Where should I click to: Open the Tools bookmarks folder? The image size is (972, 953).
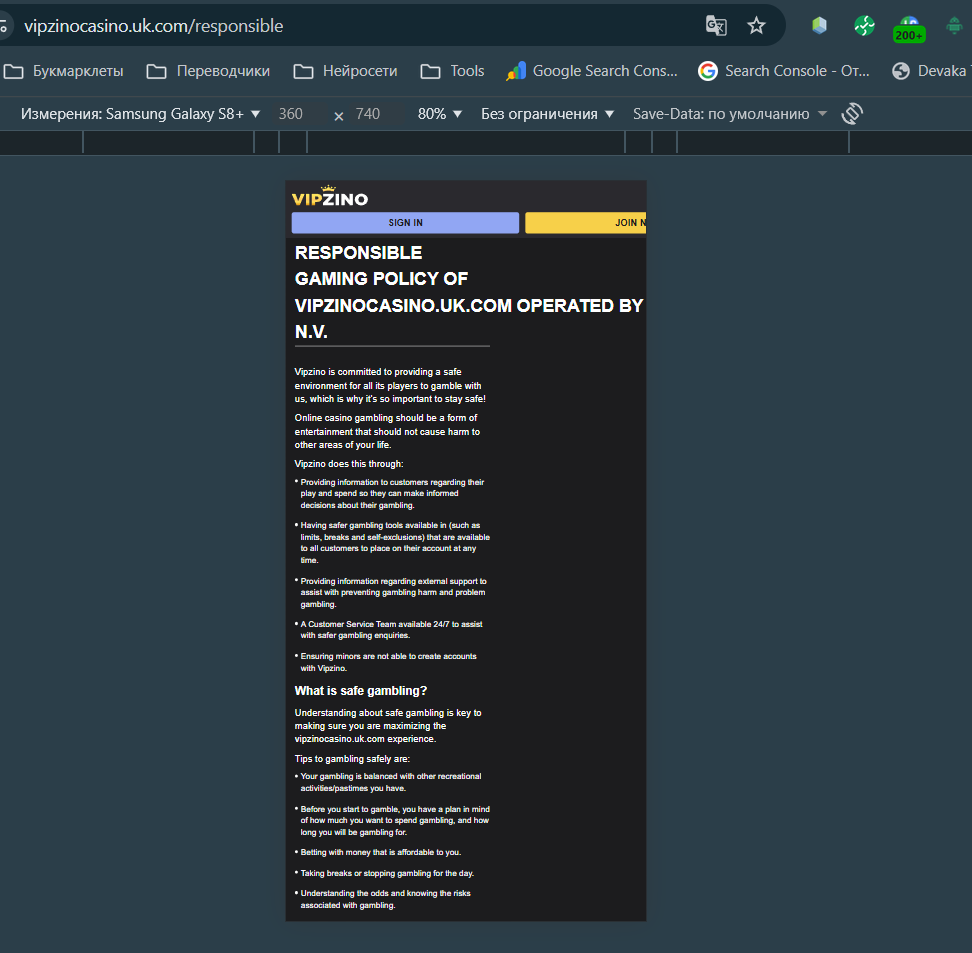[452, 71]
